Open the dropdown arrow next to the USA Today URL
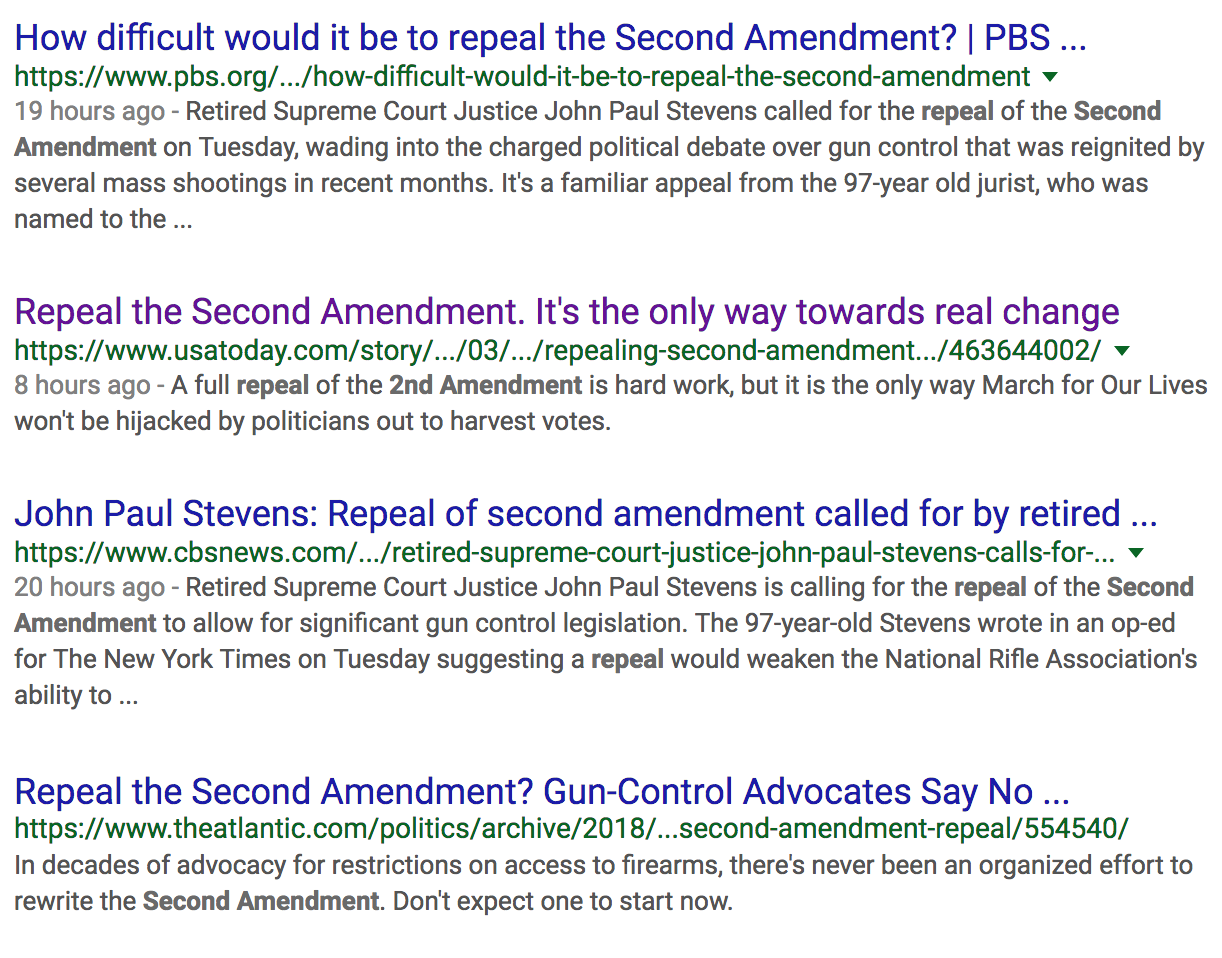1222x958 pixels. click(1121, 351)
